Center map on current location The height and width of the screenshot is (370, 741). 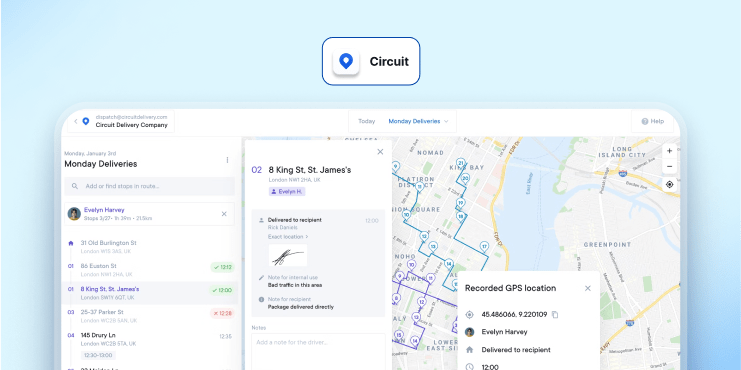669,185
